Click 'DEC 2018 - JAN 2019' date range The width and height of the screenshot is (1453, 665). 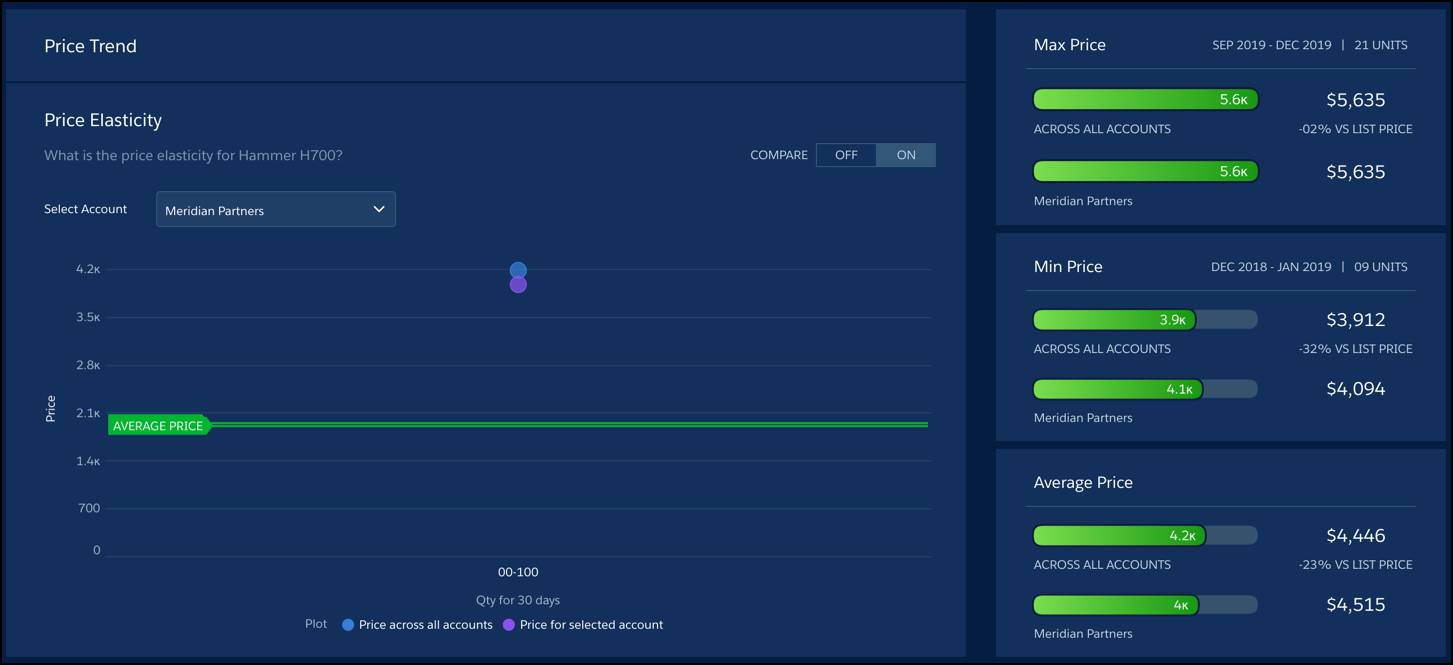(1271, 267)
